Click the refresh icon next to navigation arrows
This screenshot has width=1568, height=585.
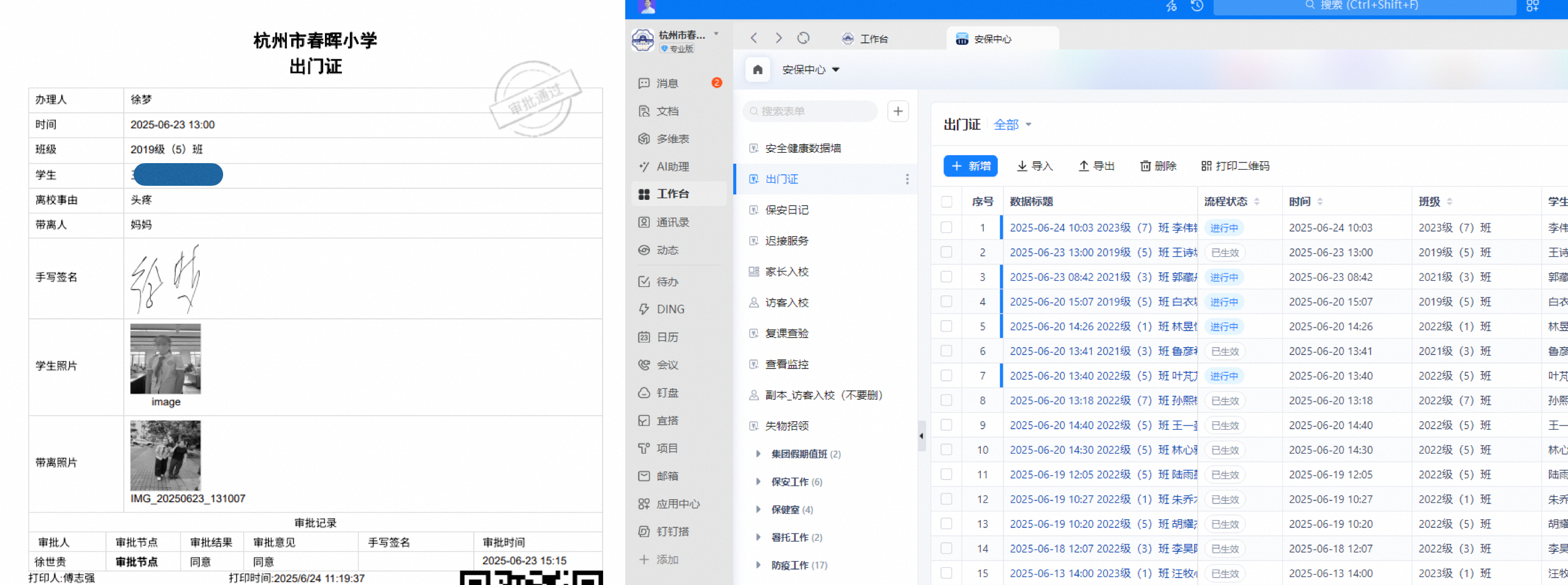click(804, 38)
